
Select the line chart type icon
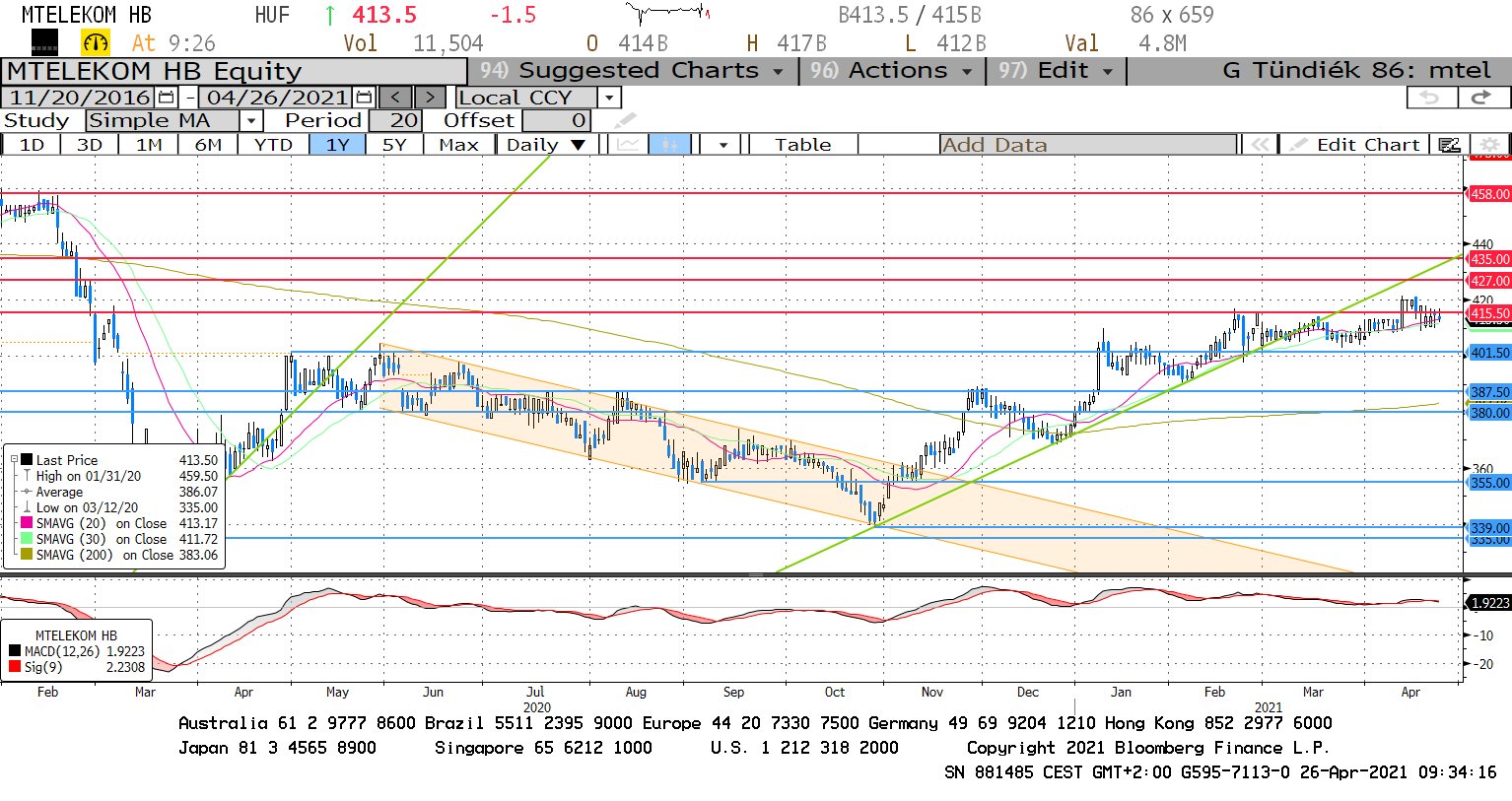(x=628, y=145)
